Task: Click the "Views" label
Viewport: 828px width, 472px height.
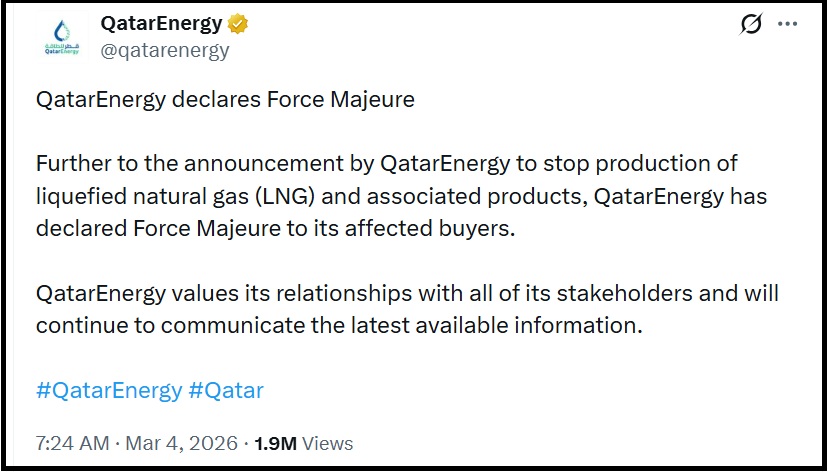Action: pos(327,442)
